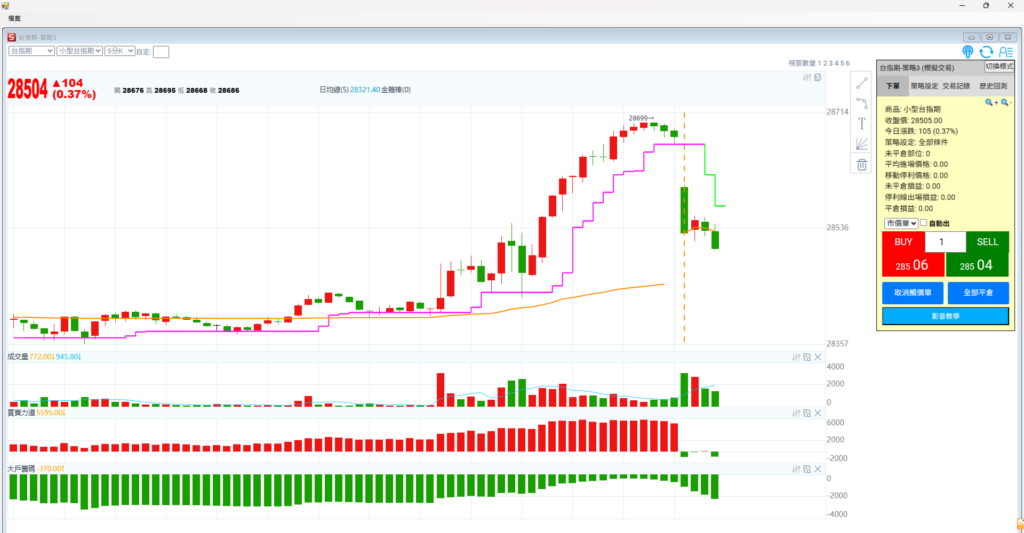Click the order quantity input field
The image size is (1024, 533).
click(x=945, y=242)
